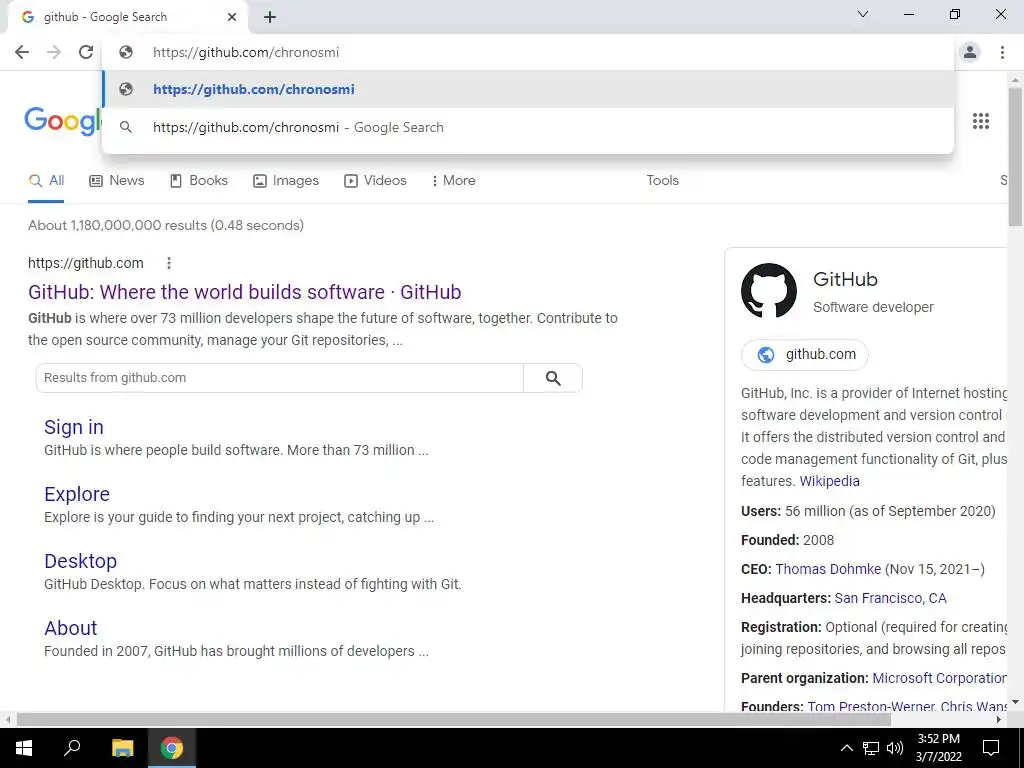The width and height of the screenshot is (1024, 768).
Task: Click the horizontal scrollbar thumb
Action: 454,719
